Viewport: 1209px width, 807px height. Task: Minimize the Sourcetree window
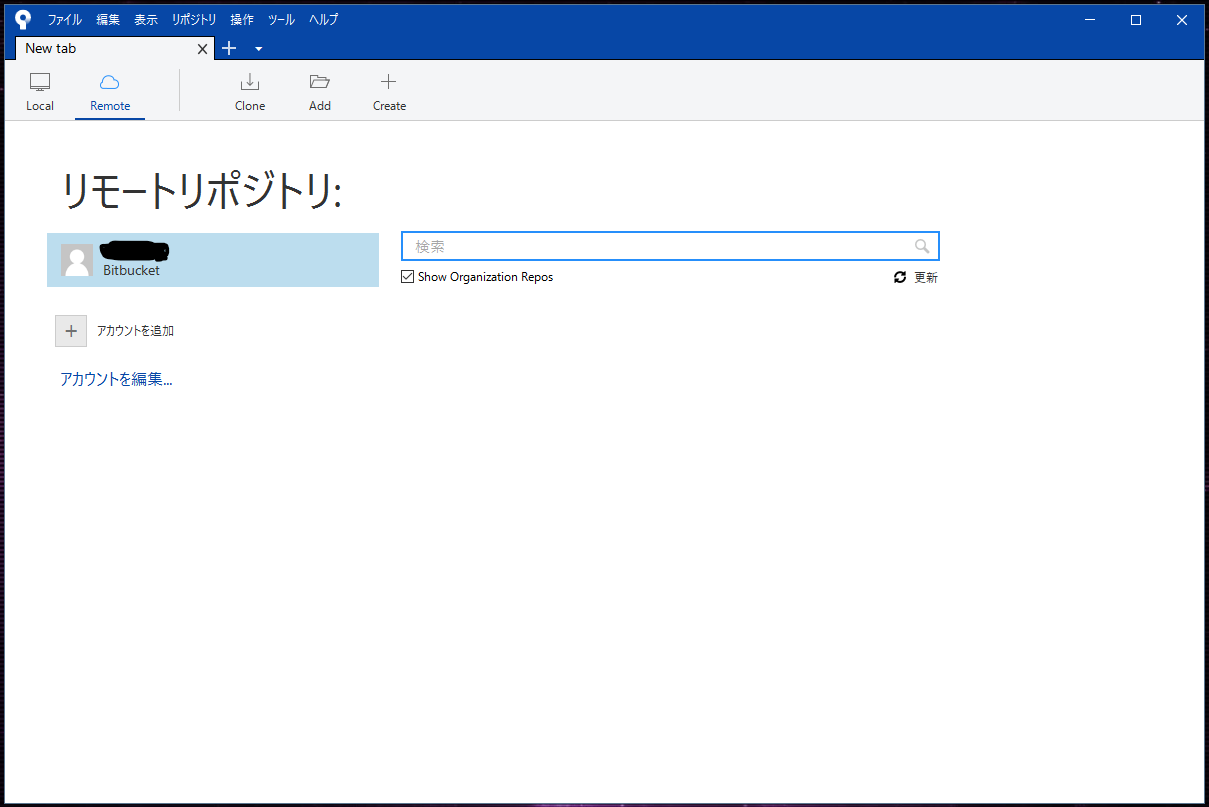(1090, 19)
